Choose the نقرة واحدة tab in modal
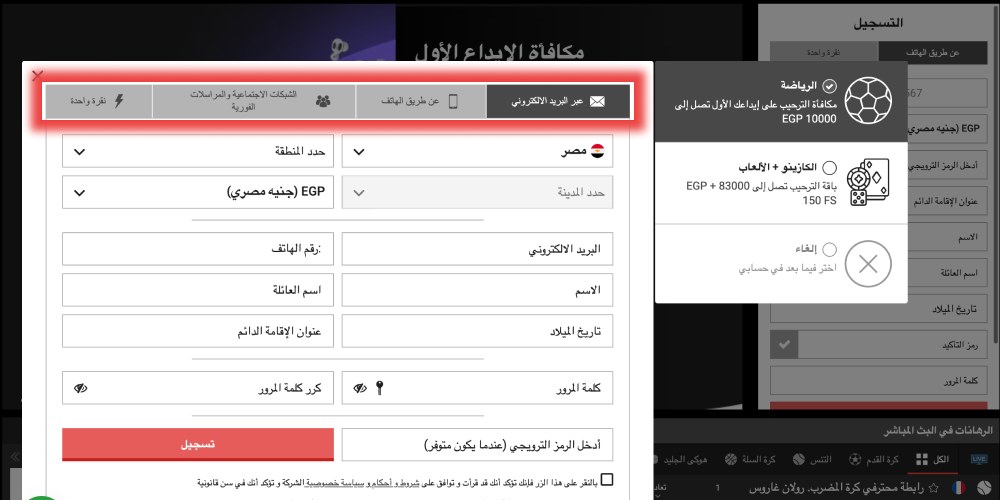 click(x=98, y=101)
